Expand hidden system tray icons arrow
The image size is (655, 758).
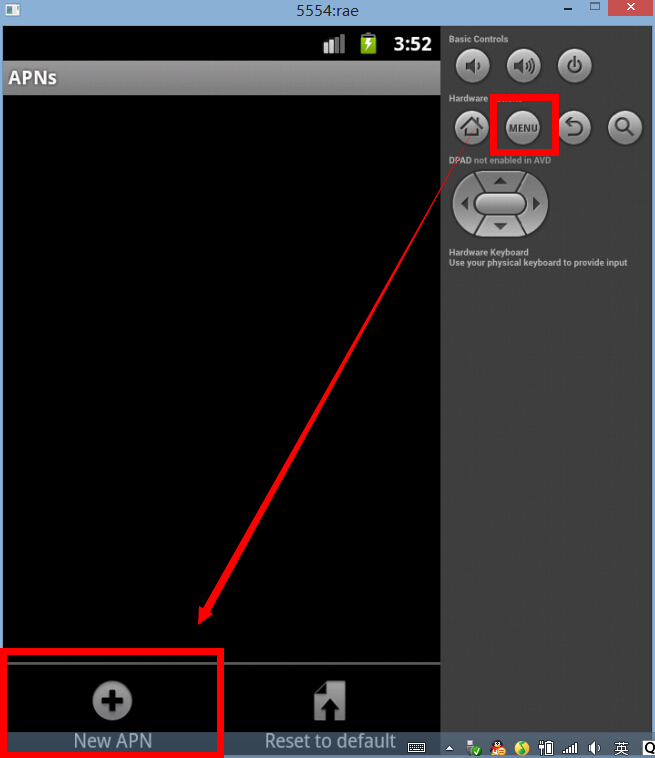pos(450,748)
